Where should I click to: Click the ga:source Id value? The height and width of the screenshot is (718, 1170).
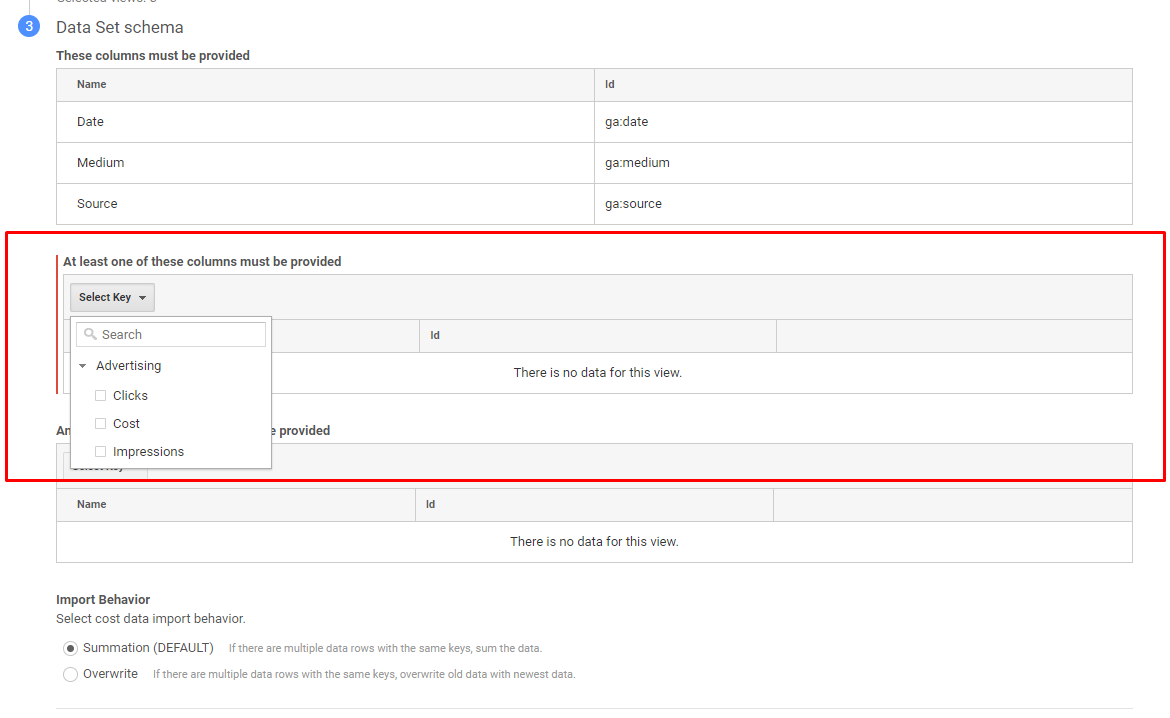[x=633, y=204]
